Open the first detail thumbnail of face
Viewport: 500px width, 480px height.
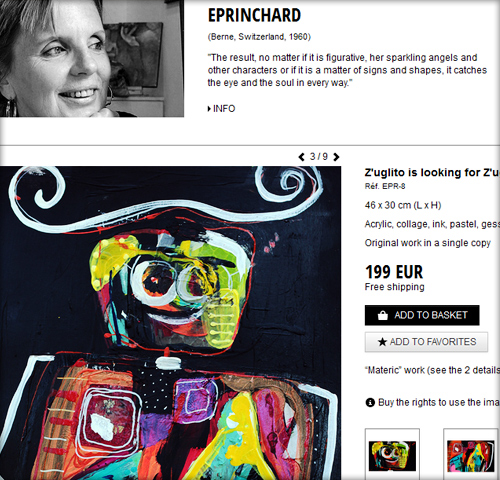(x=392, y=455)
